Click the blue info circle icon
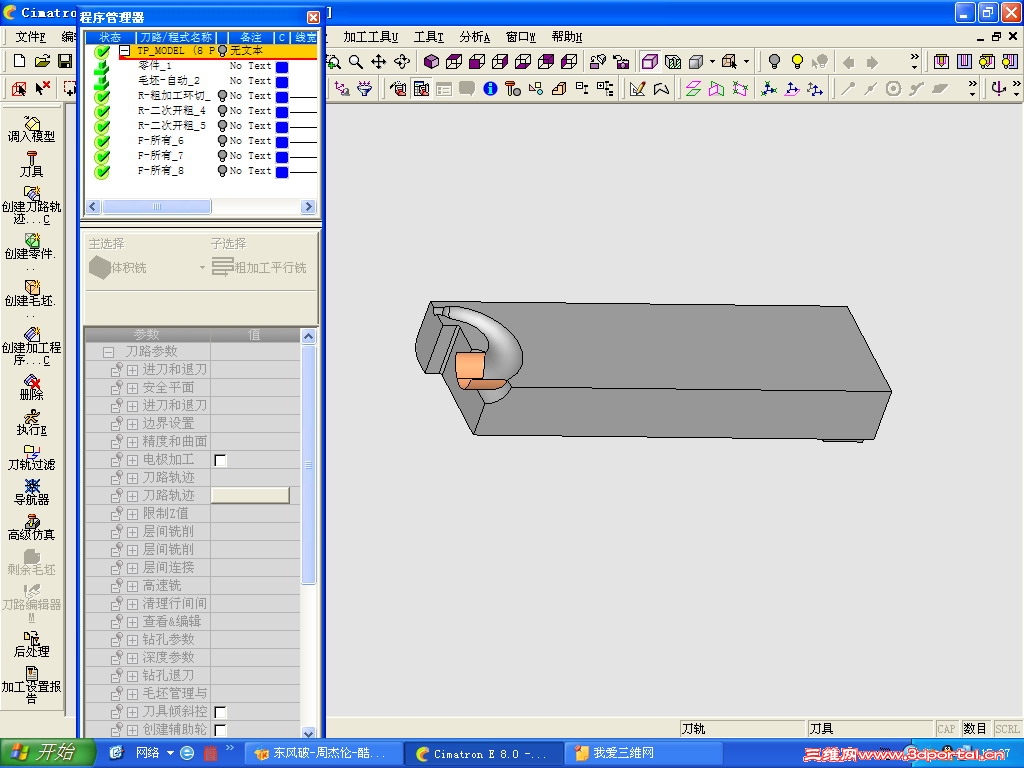This screenshot has width=1024, height=768. pos(490,89)
